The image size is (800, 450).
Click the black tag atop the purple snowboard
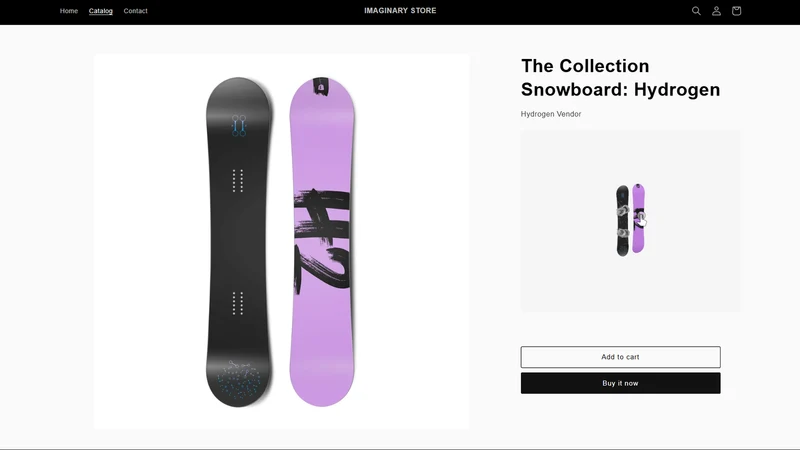[x=320, y=87]
